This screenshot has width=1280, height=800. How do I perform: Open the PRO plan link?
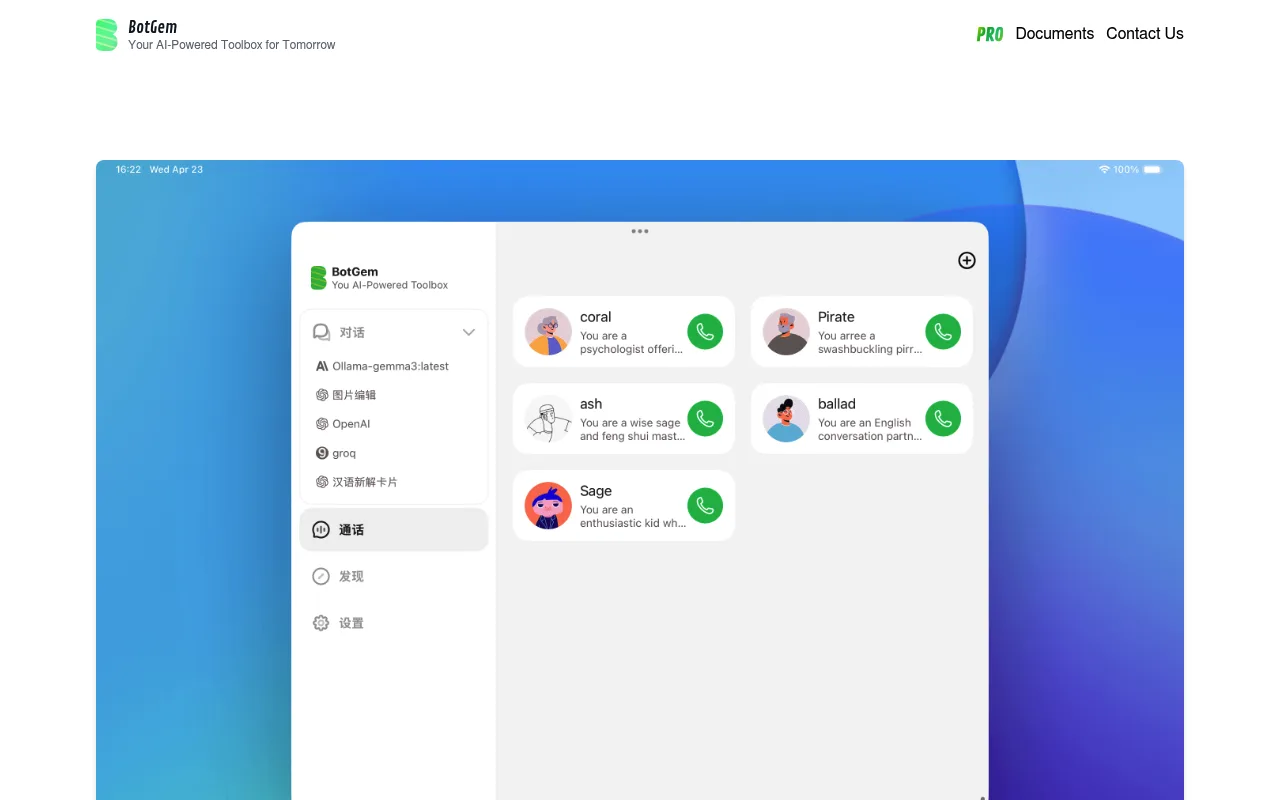[990, 34]
